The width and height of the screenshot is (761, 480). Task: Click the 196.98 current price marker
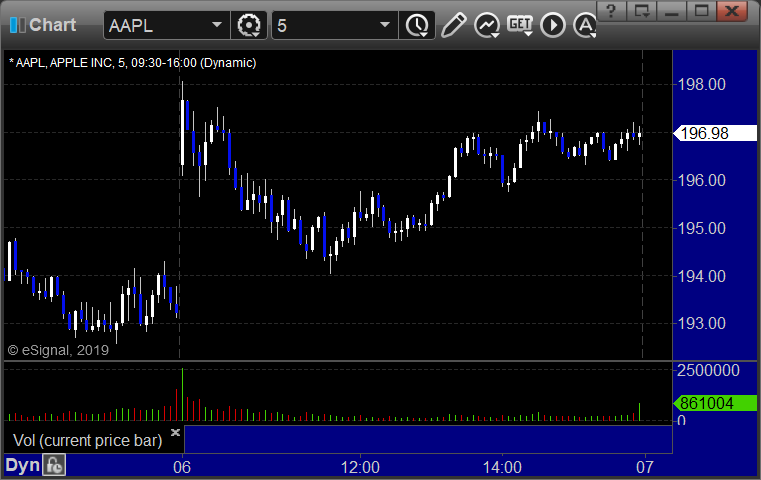[715, 133]
